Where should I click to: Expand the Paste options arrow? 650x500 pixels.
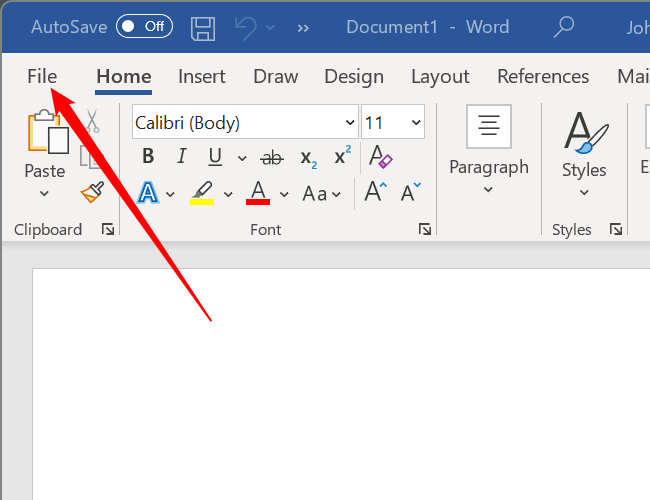44,193
